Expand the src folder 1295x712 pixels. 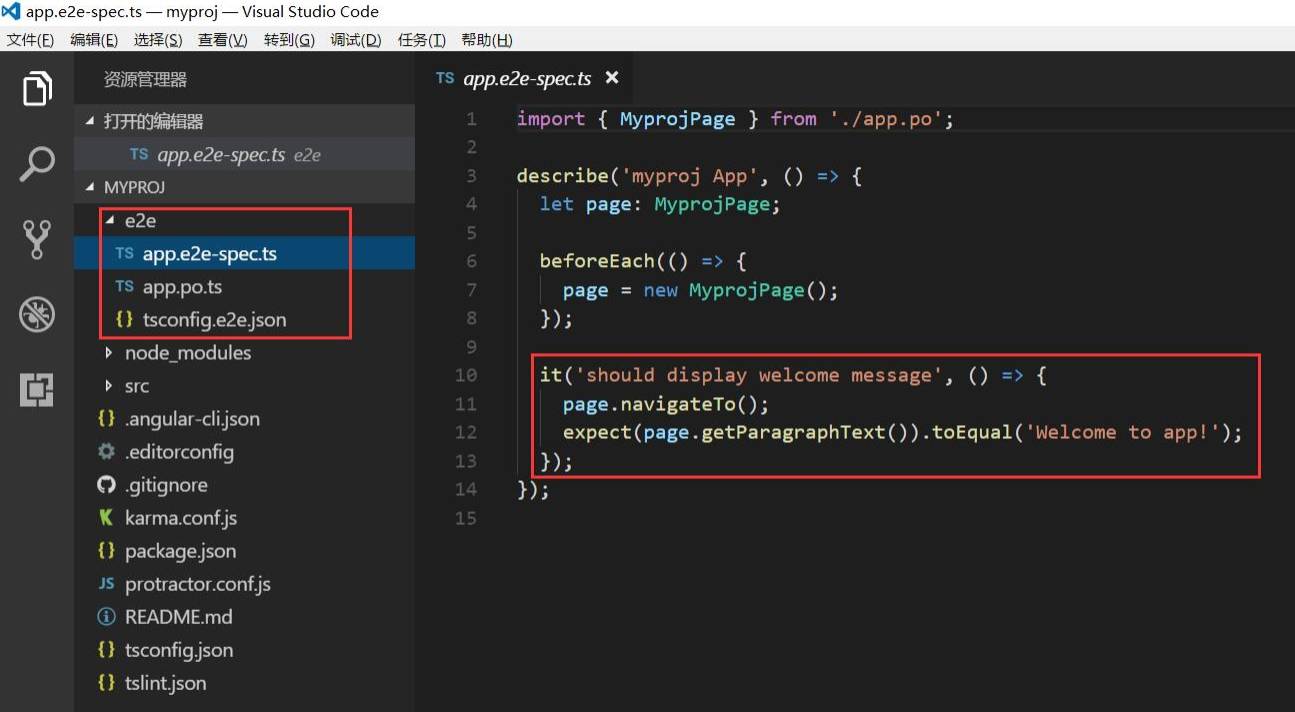tap(110, 386)
